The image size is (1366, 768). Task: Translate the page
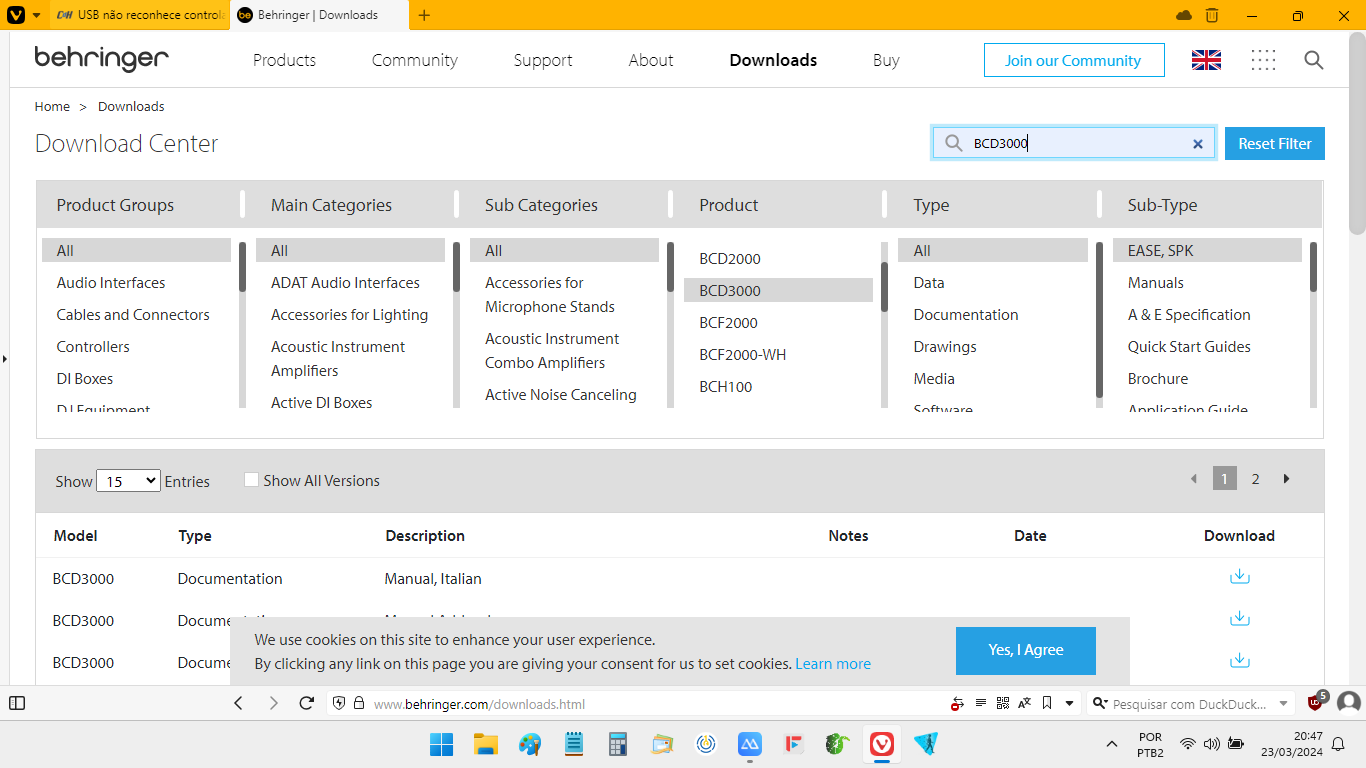pos(1025,703)
